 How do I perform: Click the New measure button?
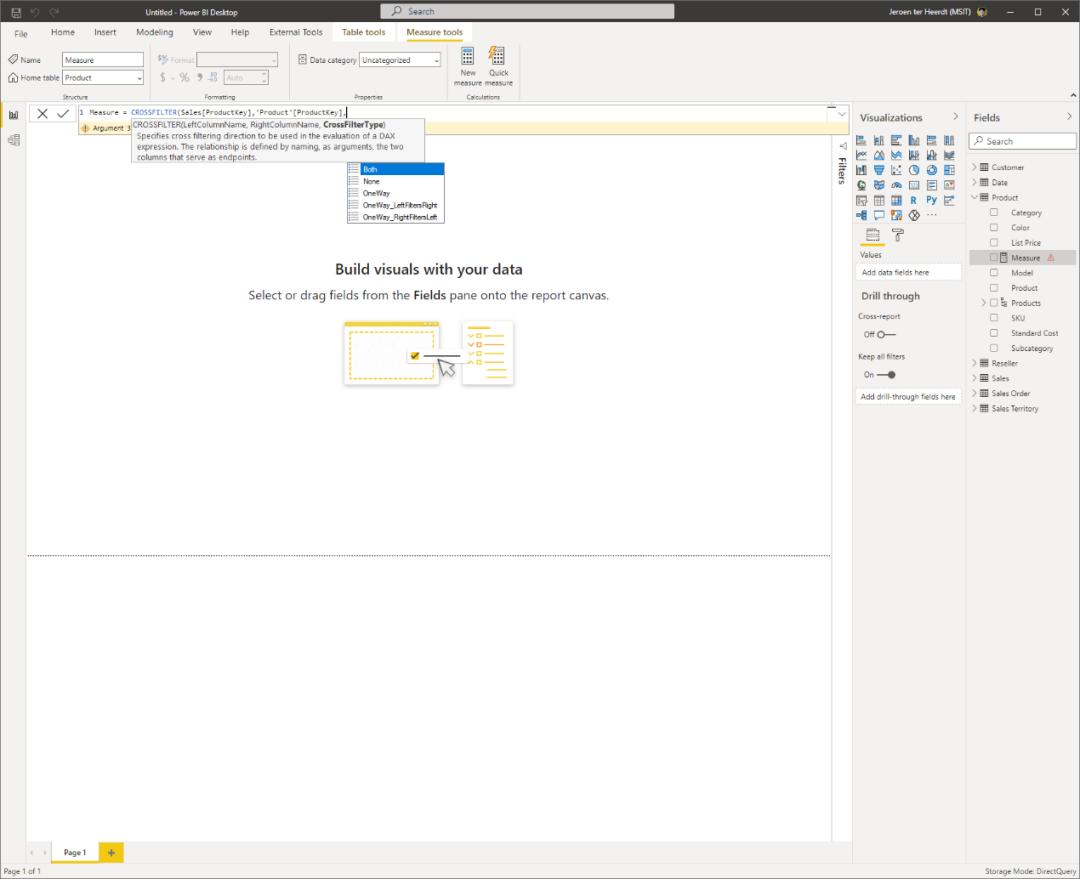click(x=467, y=65)
